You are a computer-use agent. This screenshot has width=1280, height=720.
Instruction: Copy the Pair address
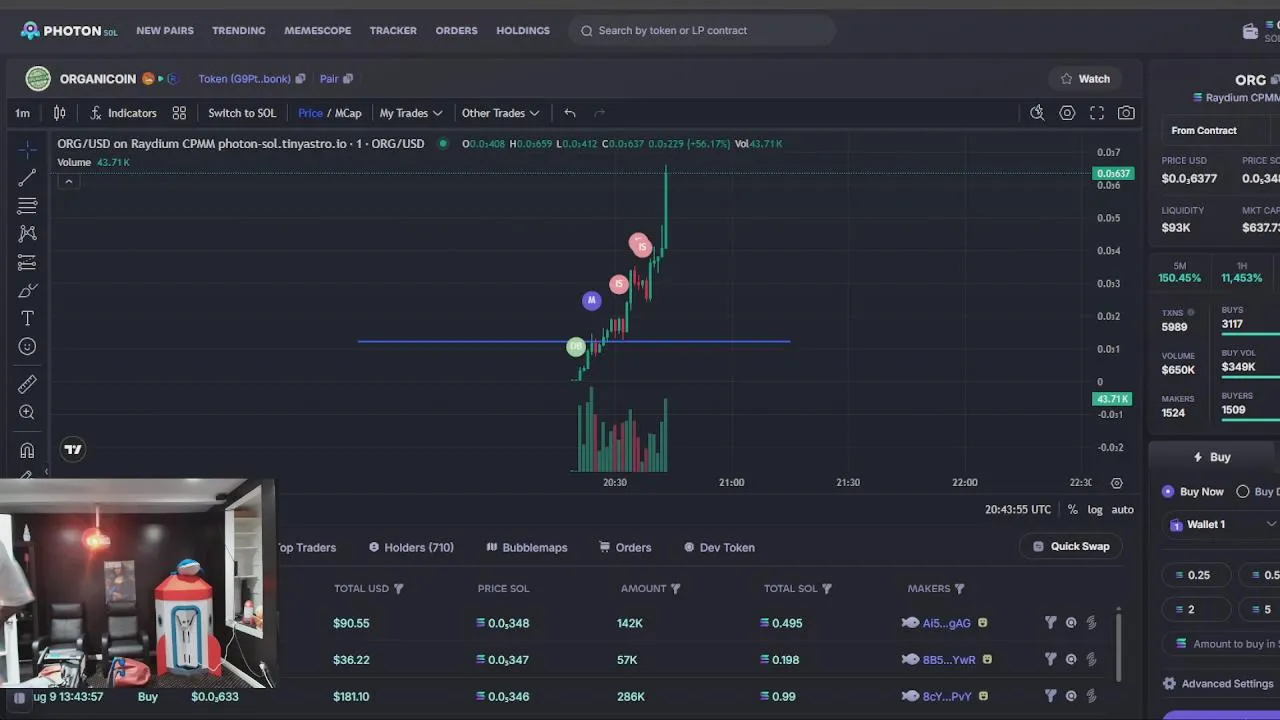click(x=348, y=79)
